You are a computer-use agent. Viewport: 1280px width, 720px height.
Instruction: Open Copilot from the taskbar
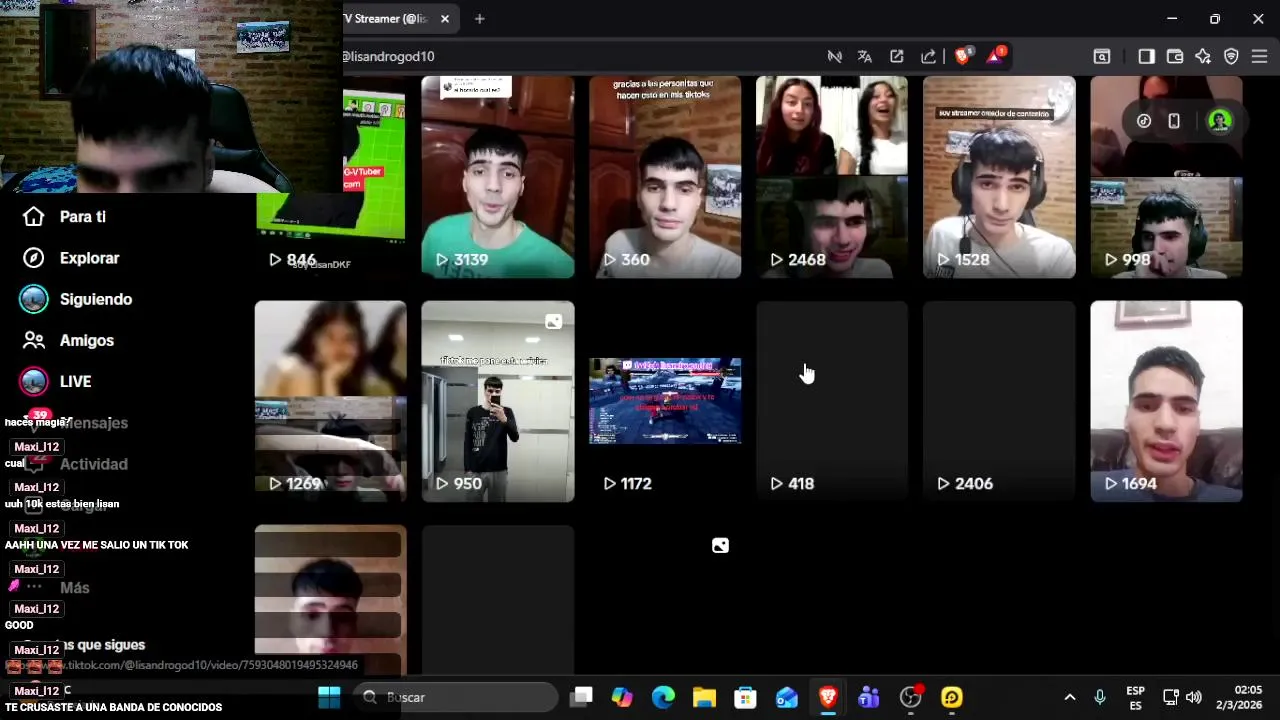[x=622, y=697]
